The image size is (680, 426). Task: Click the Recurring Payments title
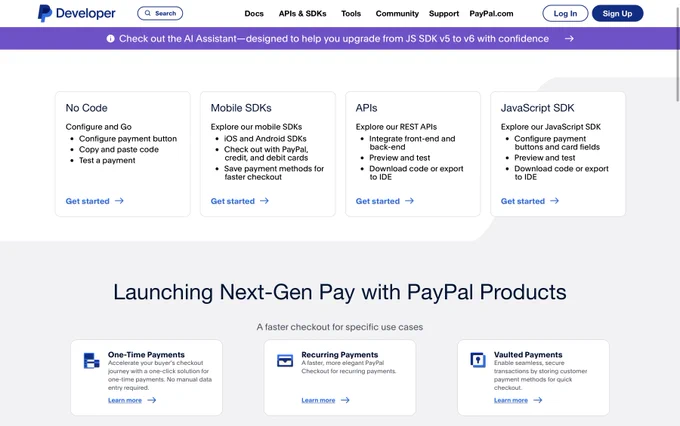pos(340,354)
